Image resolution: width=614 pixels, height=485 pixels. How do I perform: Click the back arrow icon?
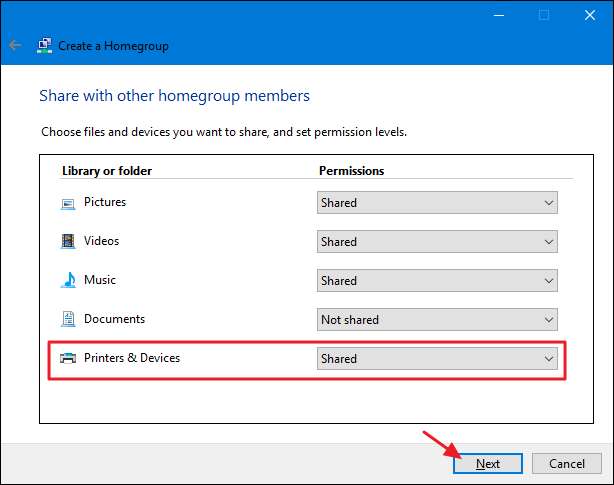click(x=15, y=45)
